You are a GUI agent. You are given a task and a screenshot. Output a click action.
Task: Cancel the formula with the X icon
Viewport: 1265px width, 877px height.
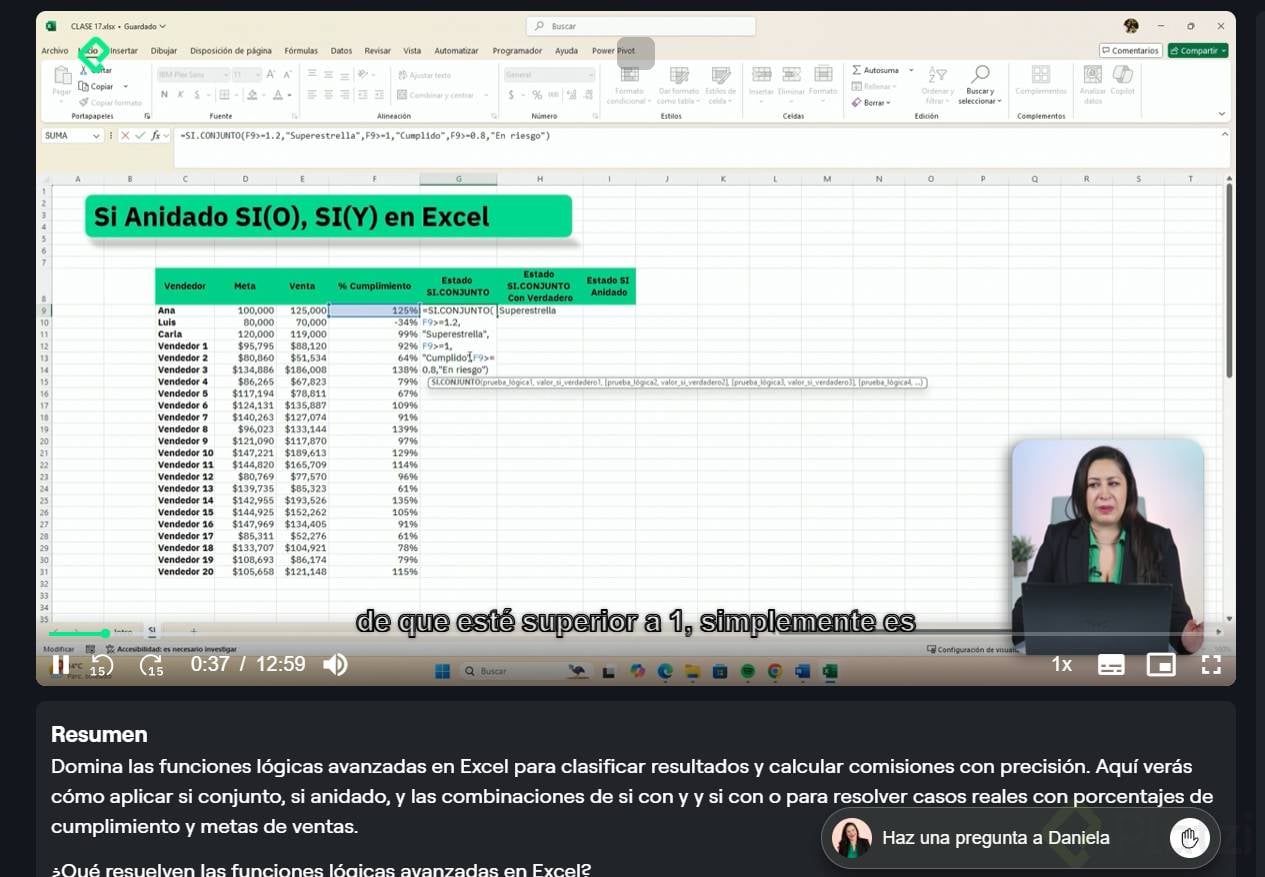pos(126,136)
